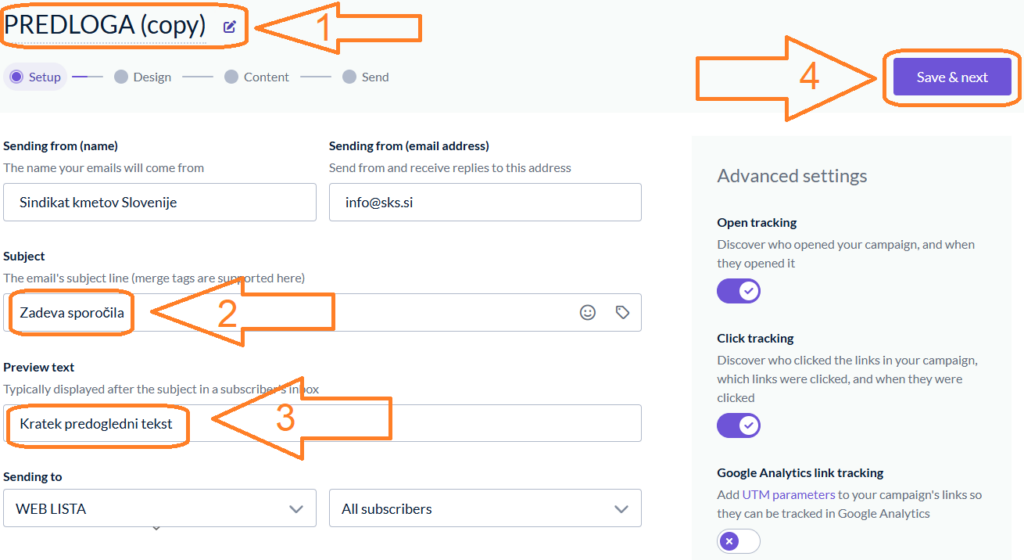This screenshot has width=1024, height=560.
Task: Turn off the Click tracking toggle
Action: pyautogui.click(x=739, y=426)
